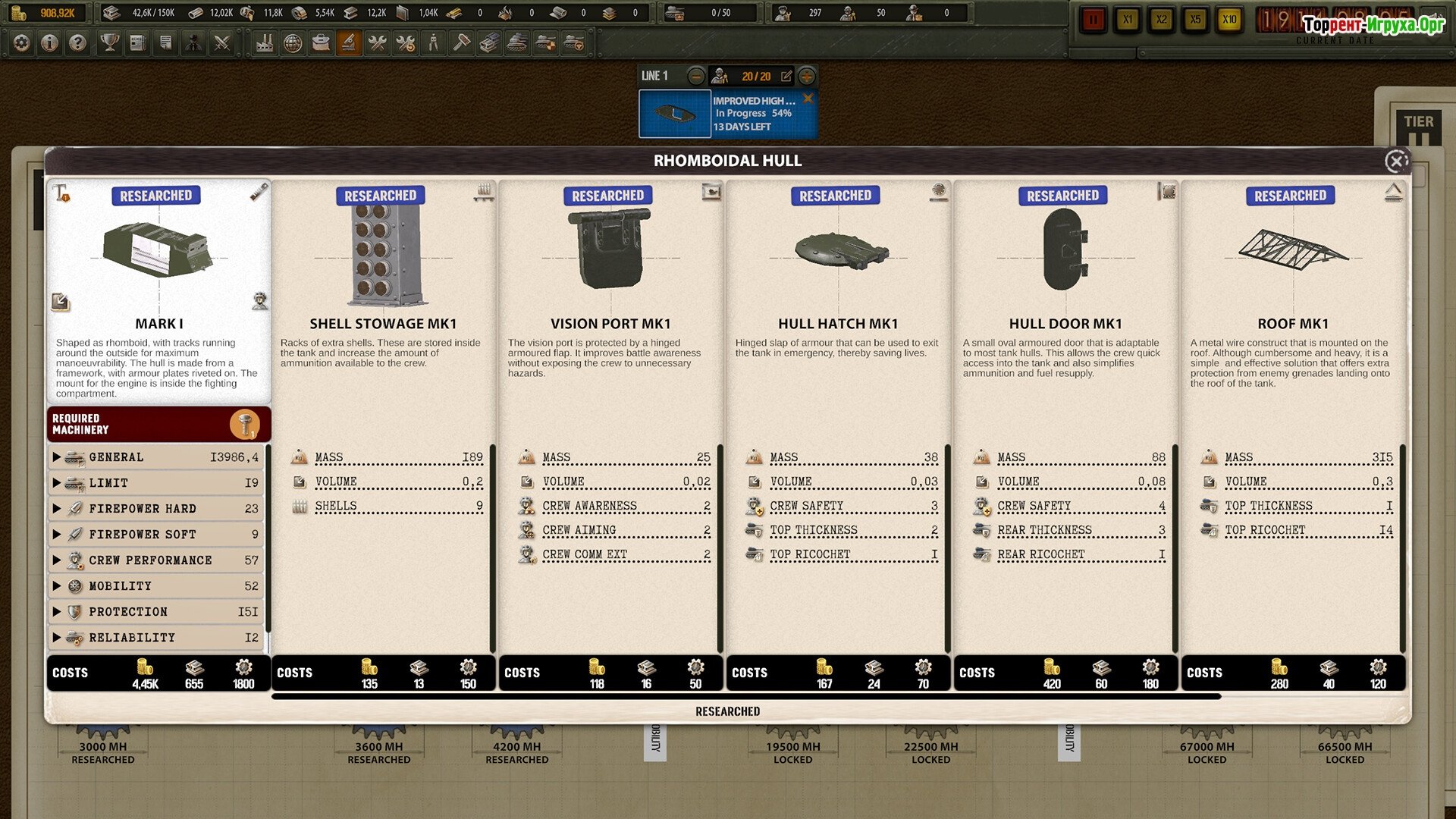
Task: Click the crossed wrenches tools icon
Action: (377, 43)
